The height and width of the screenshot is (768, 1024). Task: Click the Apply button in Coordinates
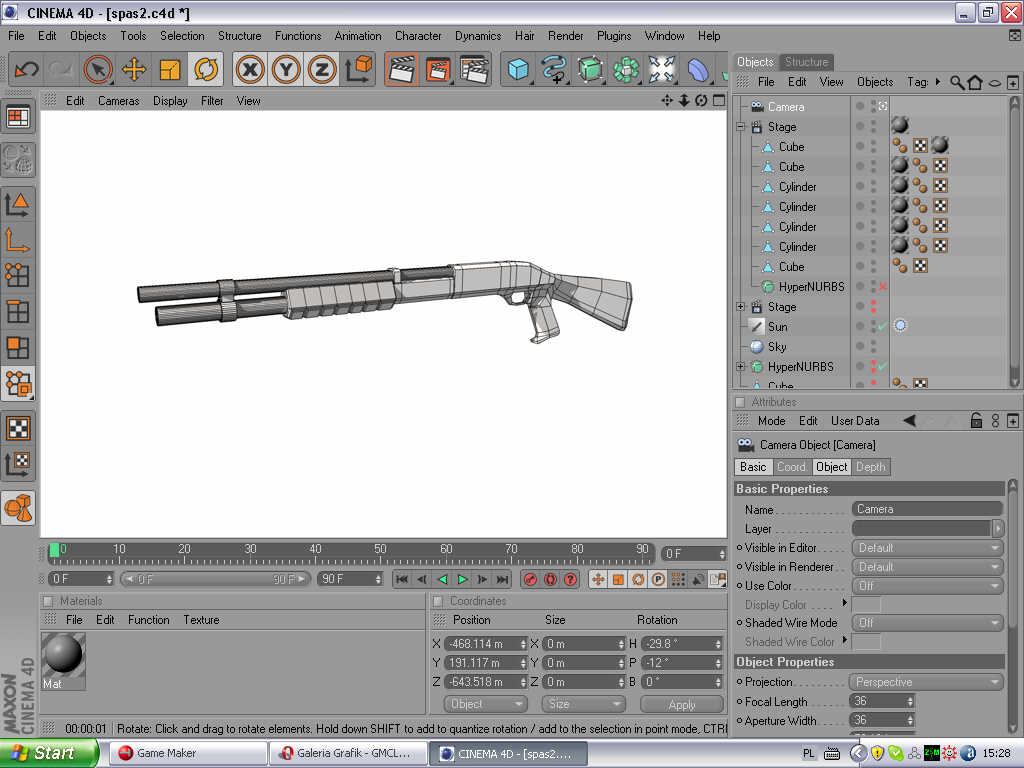(681, 704)
